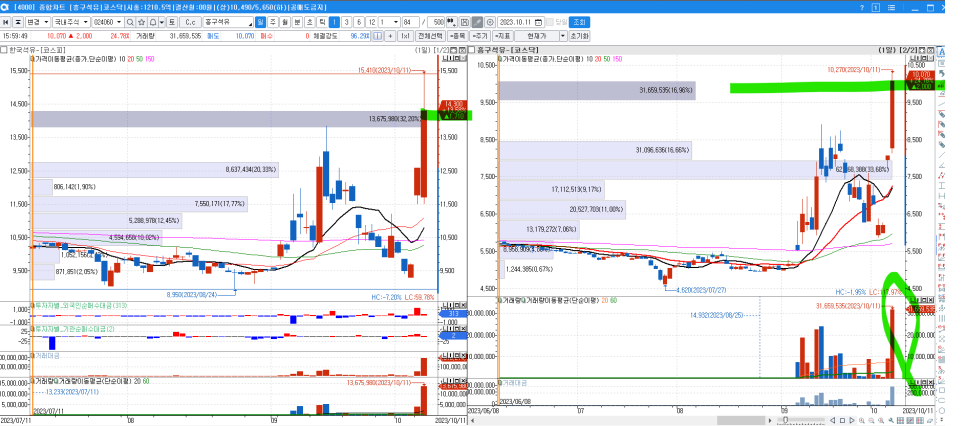This screenshot has width=966, height=426.
Task: Click the play-right triangle below chart
Action: click(852, 420)
